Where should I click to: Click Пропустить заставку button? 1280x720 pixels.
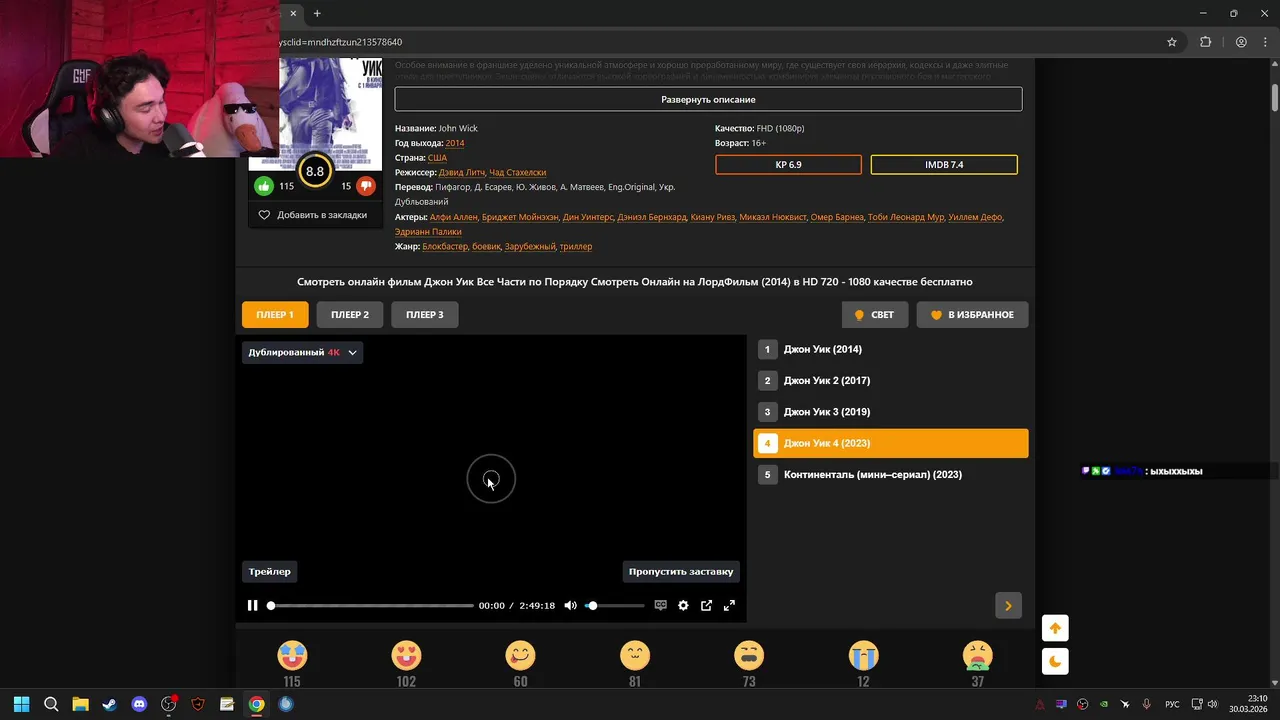click(x=681, y=571)
